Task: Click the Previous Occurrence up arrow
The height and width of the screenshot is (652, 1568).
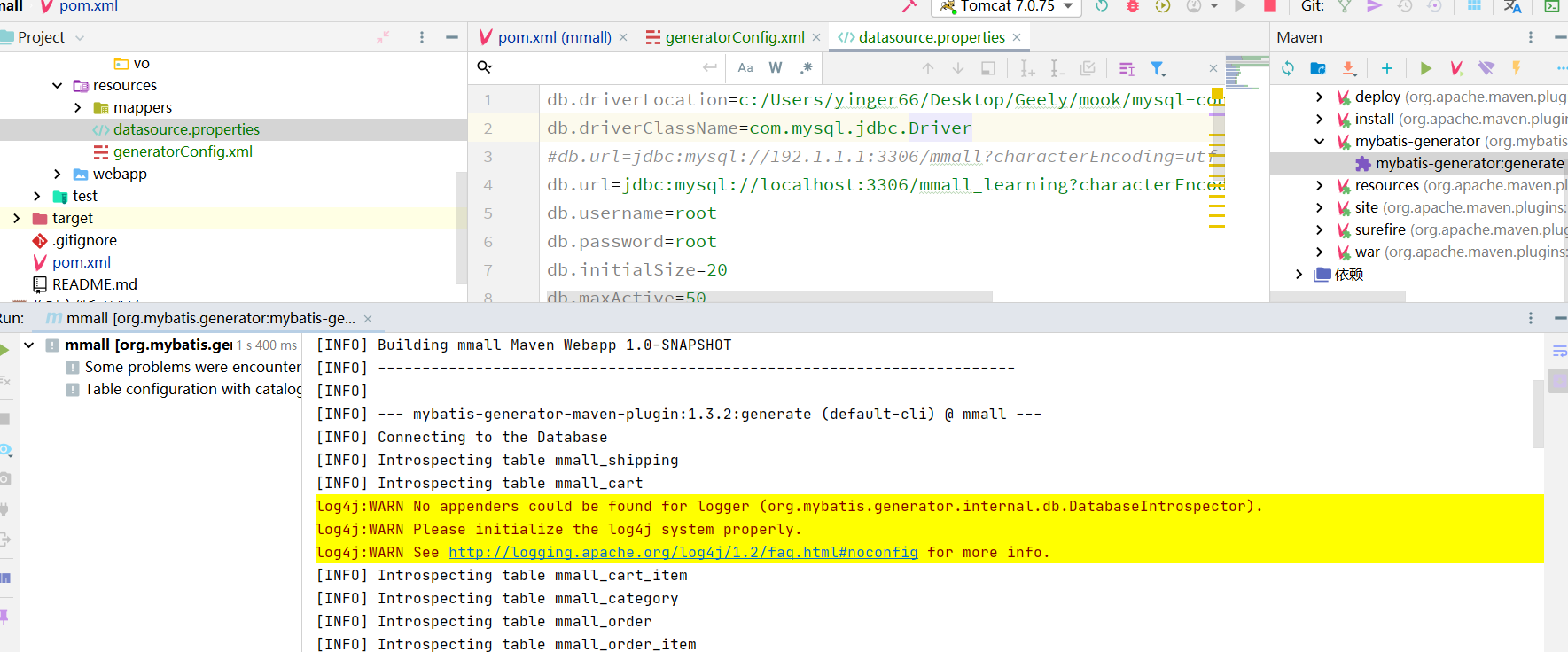Action: [928, 68]
